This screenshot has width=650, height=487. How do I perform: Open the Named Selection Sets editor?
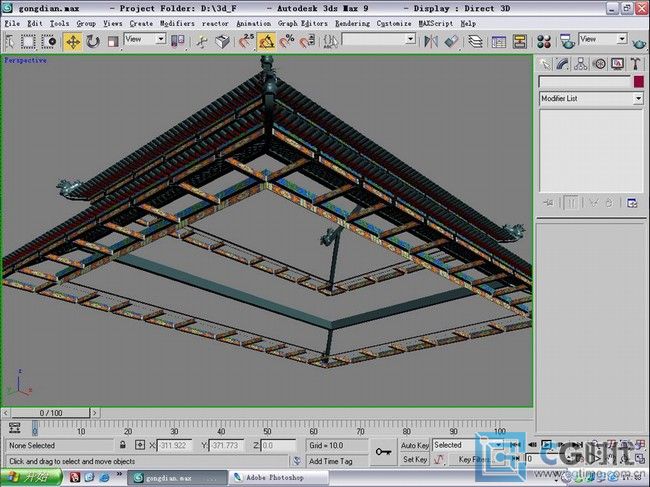point(330,41)
